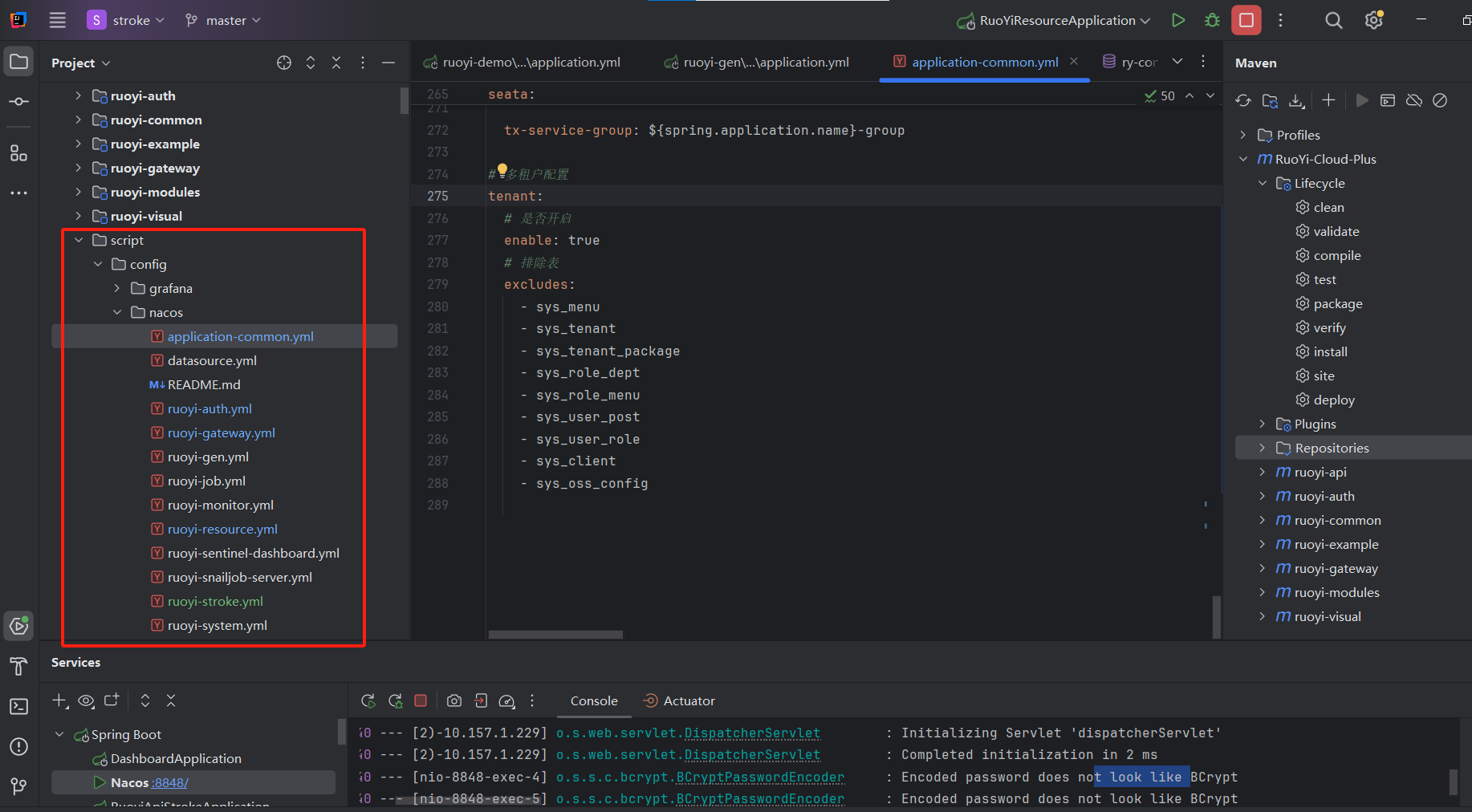The width and height of the screenshot is (1472, 812).
Task: Open IDE settings gear icon
Action: [1374, 20]
